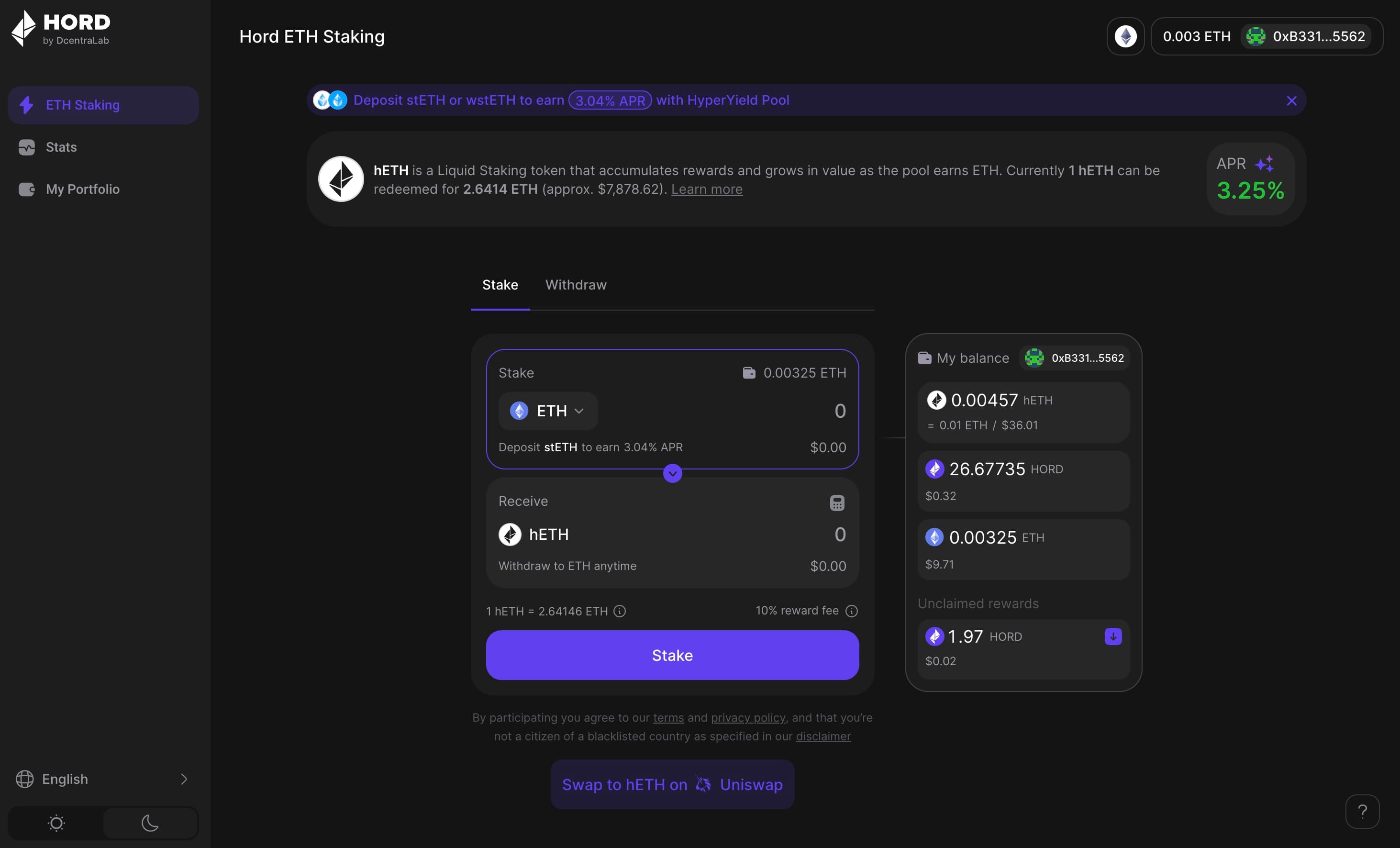Click the info icon beside hETH exchange rate

tap(620, 611)
